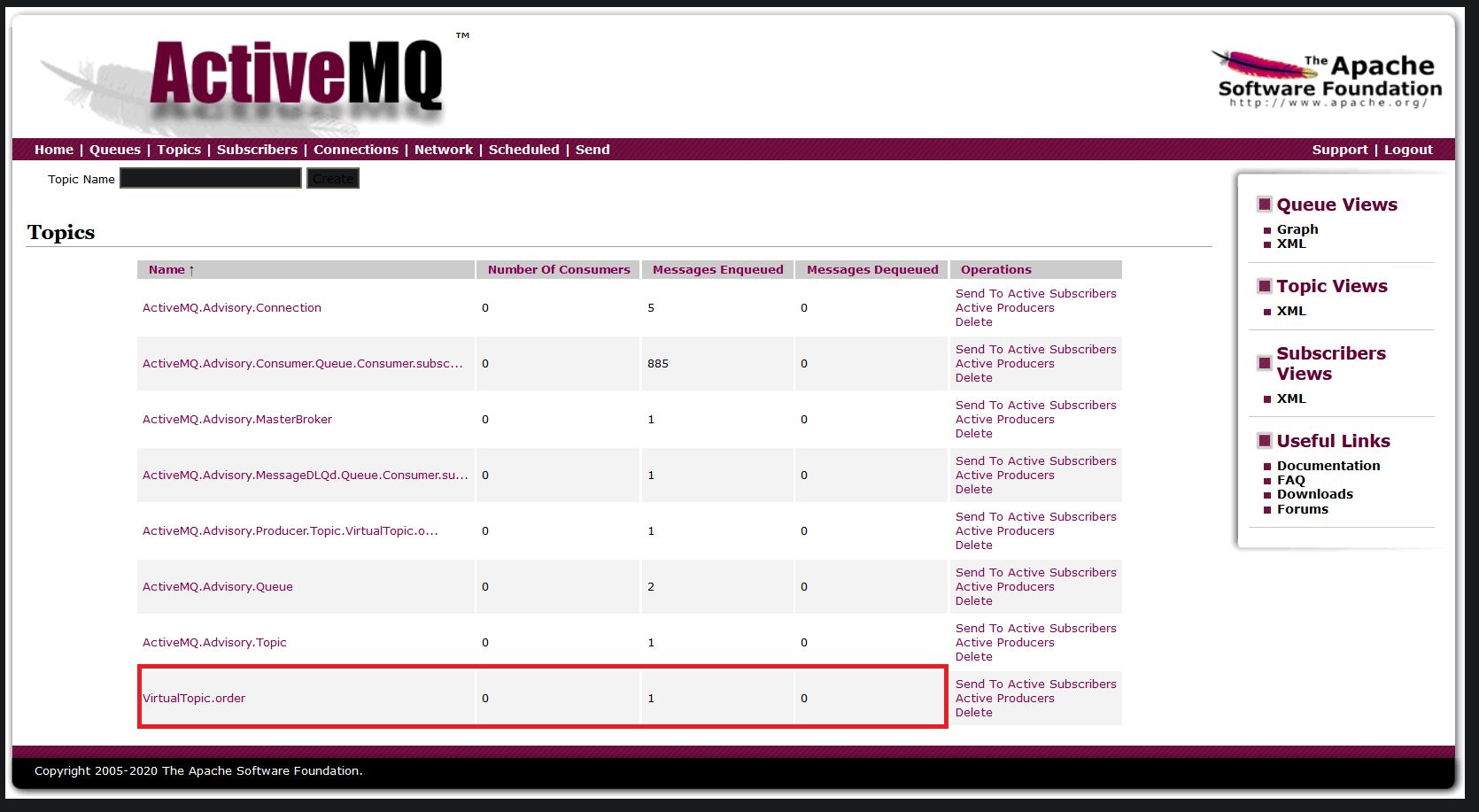Open the Topics page
Screen dimensions: 1479x812
coord(179,150)
